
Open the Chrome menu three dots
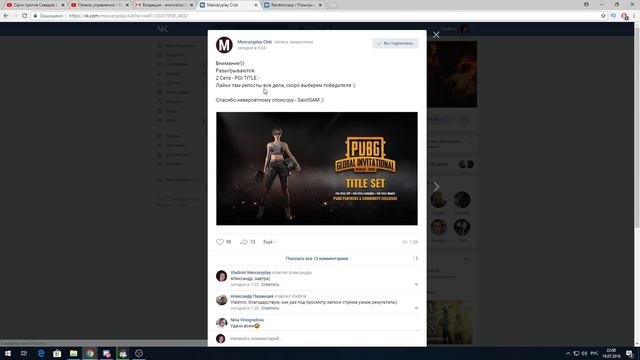pyautogui.click(x=635, y=16)
